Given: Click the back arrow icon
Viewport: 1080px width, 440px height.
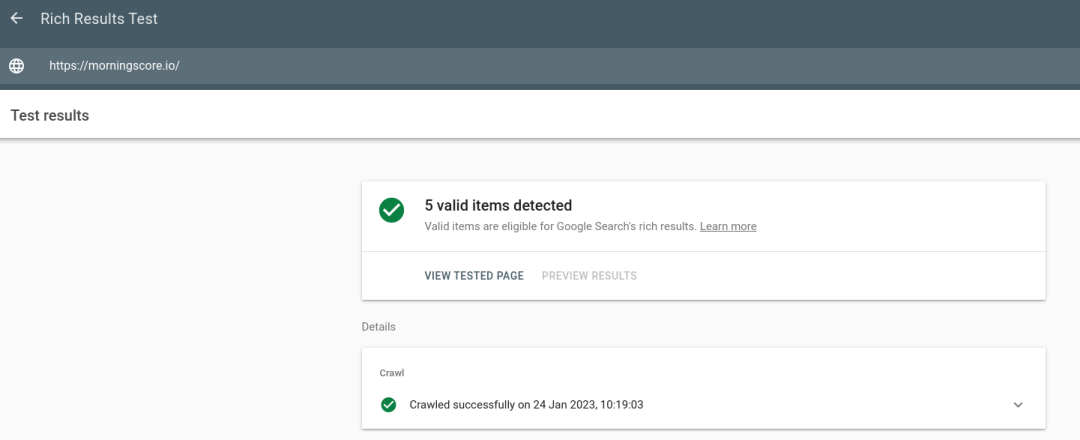Looking at the screenshot, I should click(16, 19).
